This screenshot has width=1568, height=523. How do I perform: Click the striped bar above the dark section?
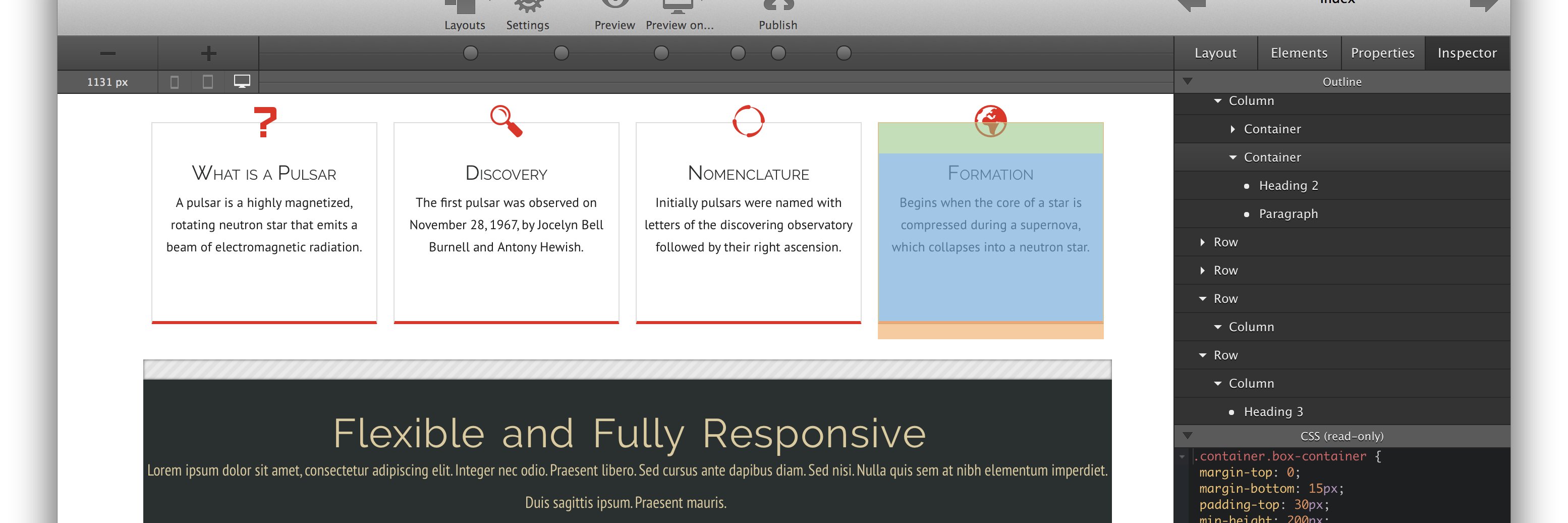tap(627, 370)
